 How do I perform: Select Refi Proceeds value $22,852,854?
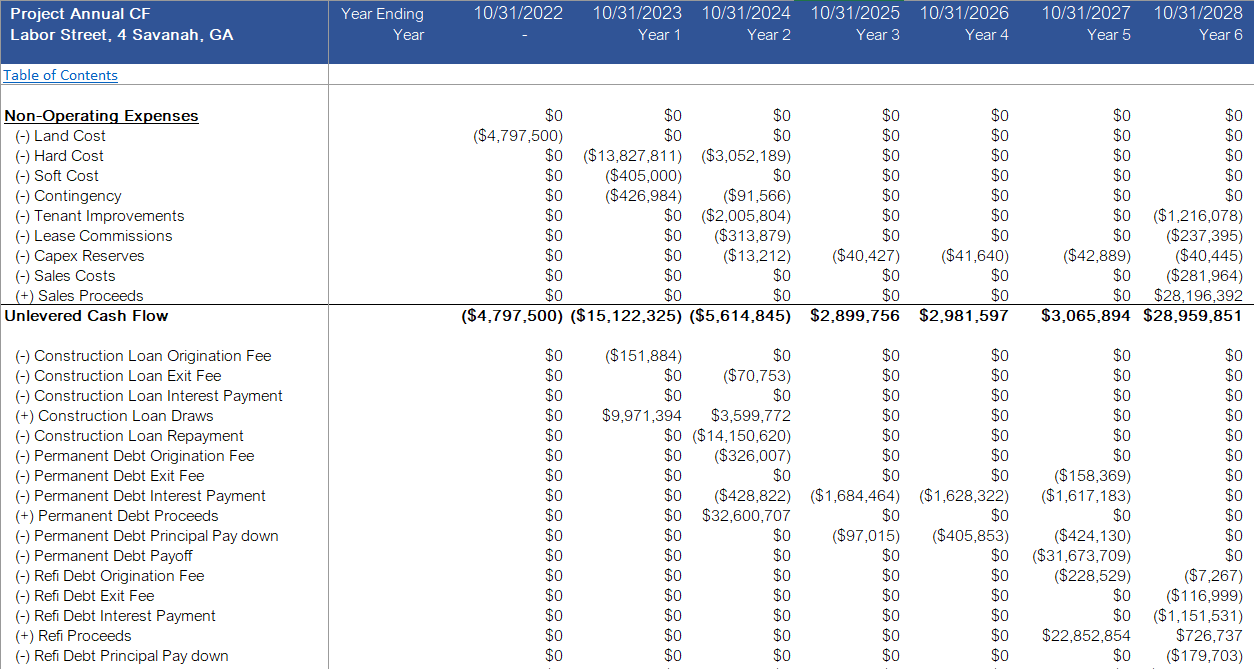click(x=1087, y=636)
